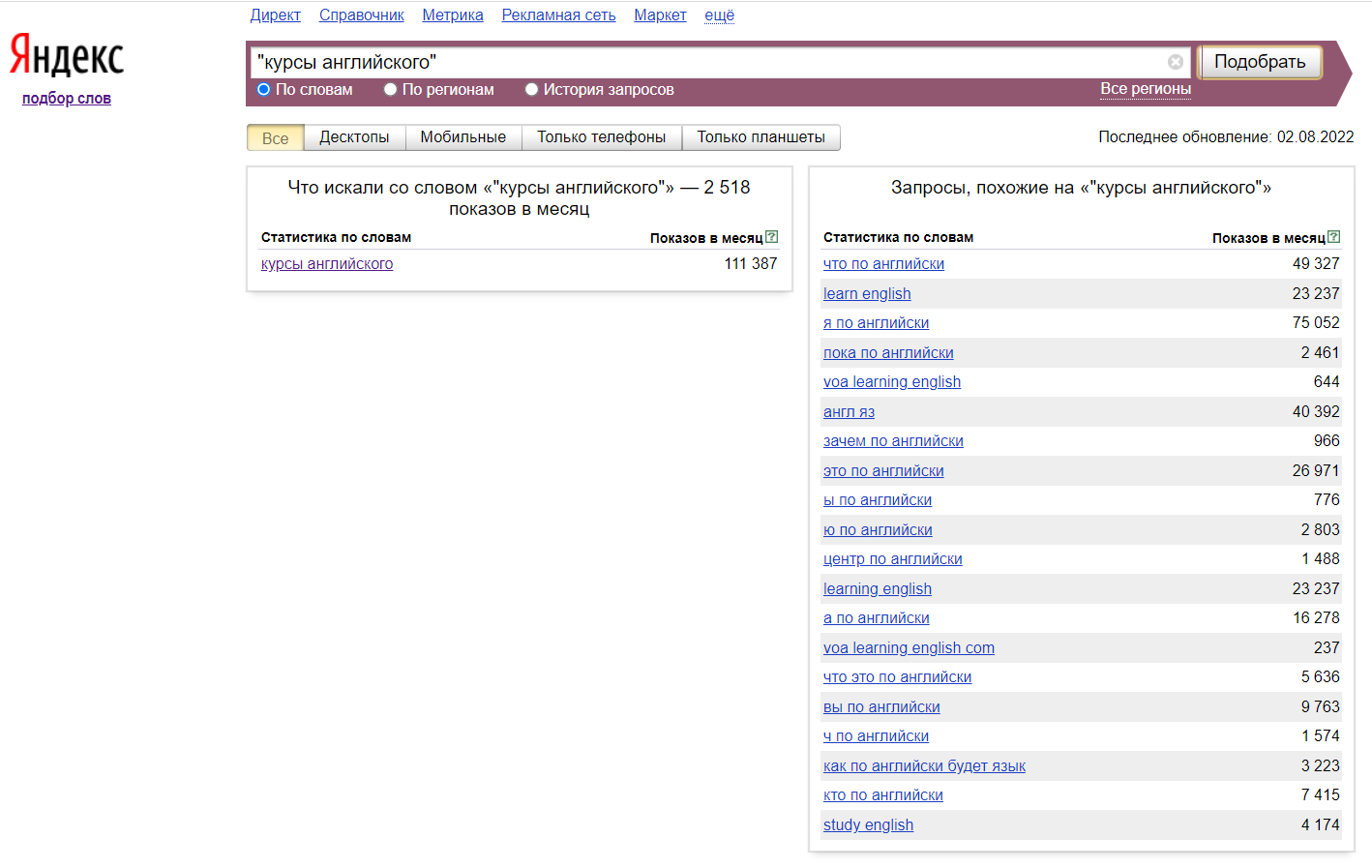1372x868 pixels.
Task: Switch to the 'Мобильные' tab
Action: pos(462,137)
